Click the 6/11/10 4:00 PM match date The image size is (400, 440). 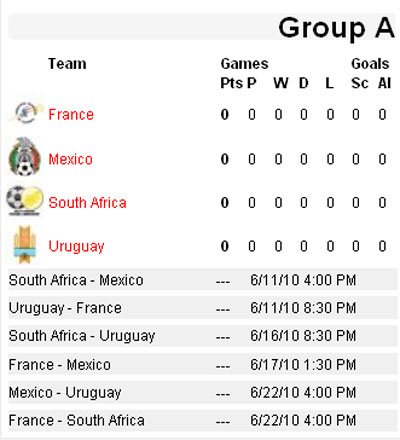point(303,280)
